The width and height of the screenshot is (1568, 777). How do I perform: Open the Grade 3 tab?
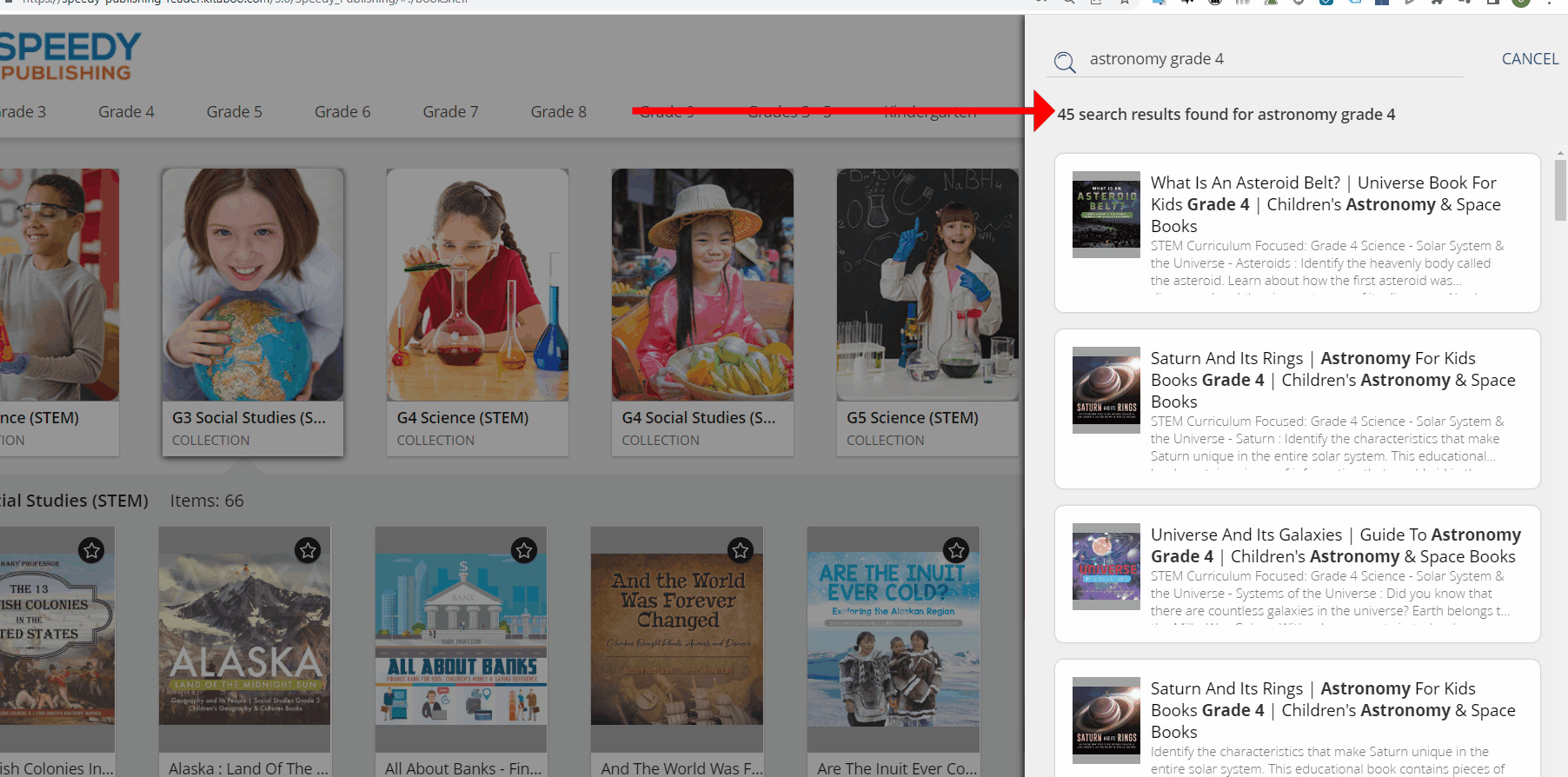pos(23,111)
